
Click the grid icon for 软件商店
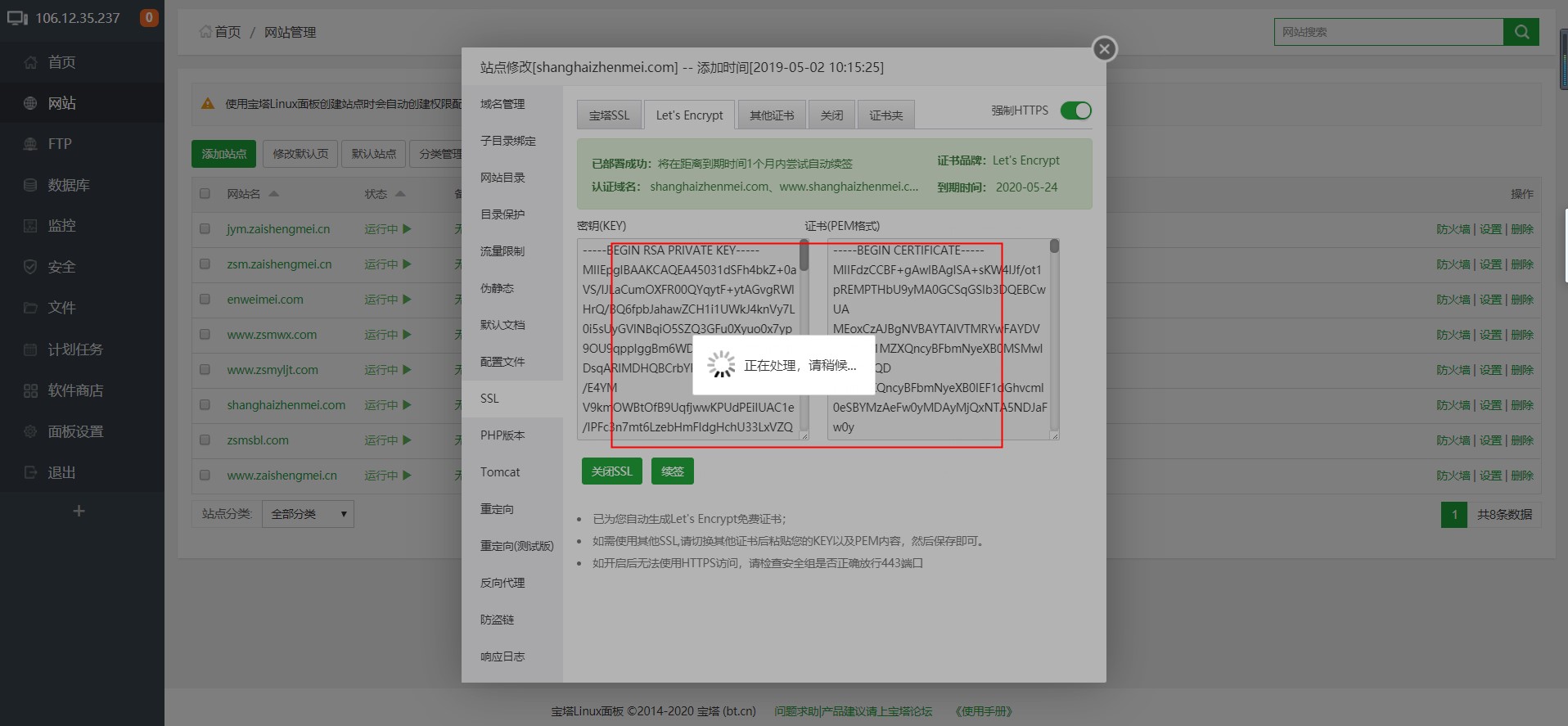[x=30, y=390]
